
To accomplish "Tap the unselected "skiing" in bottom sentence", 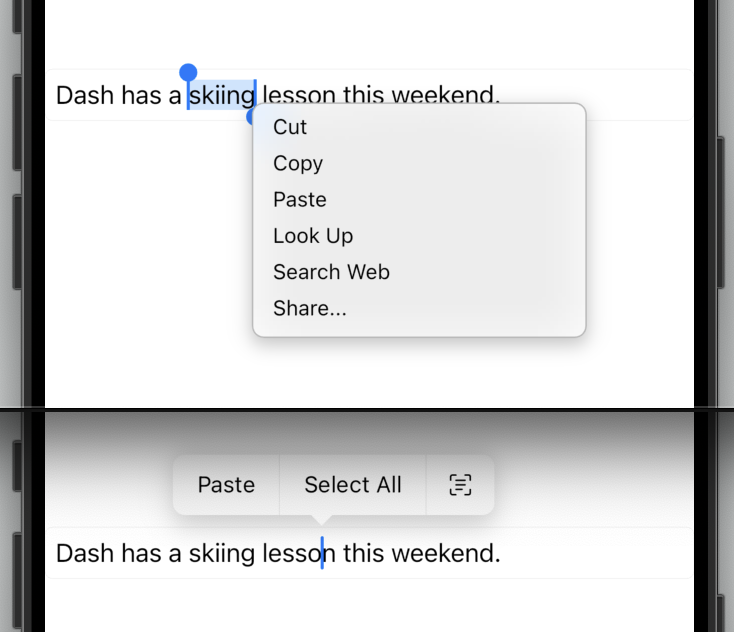I will pos(221,554).
